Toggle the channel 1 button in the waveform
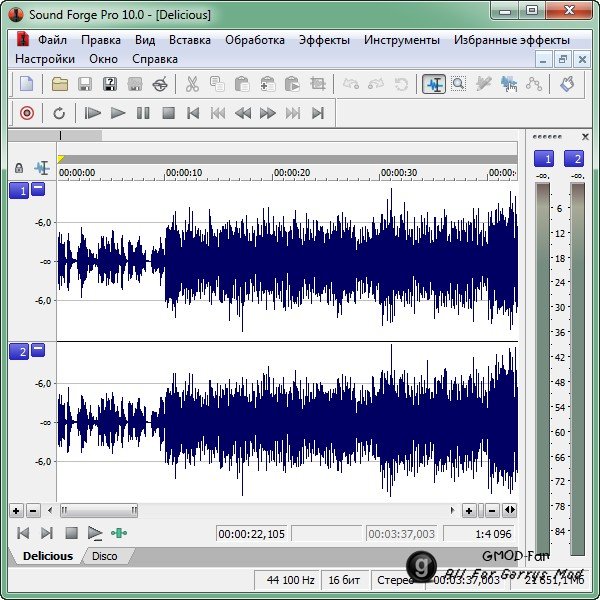 point(19,190)
